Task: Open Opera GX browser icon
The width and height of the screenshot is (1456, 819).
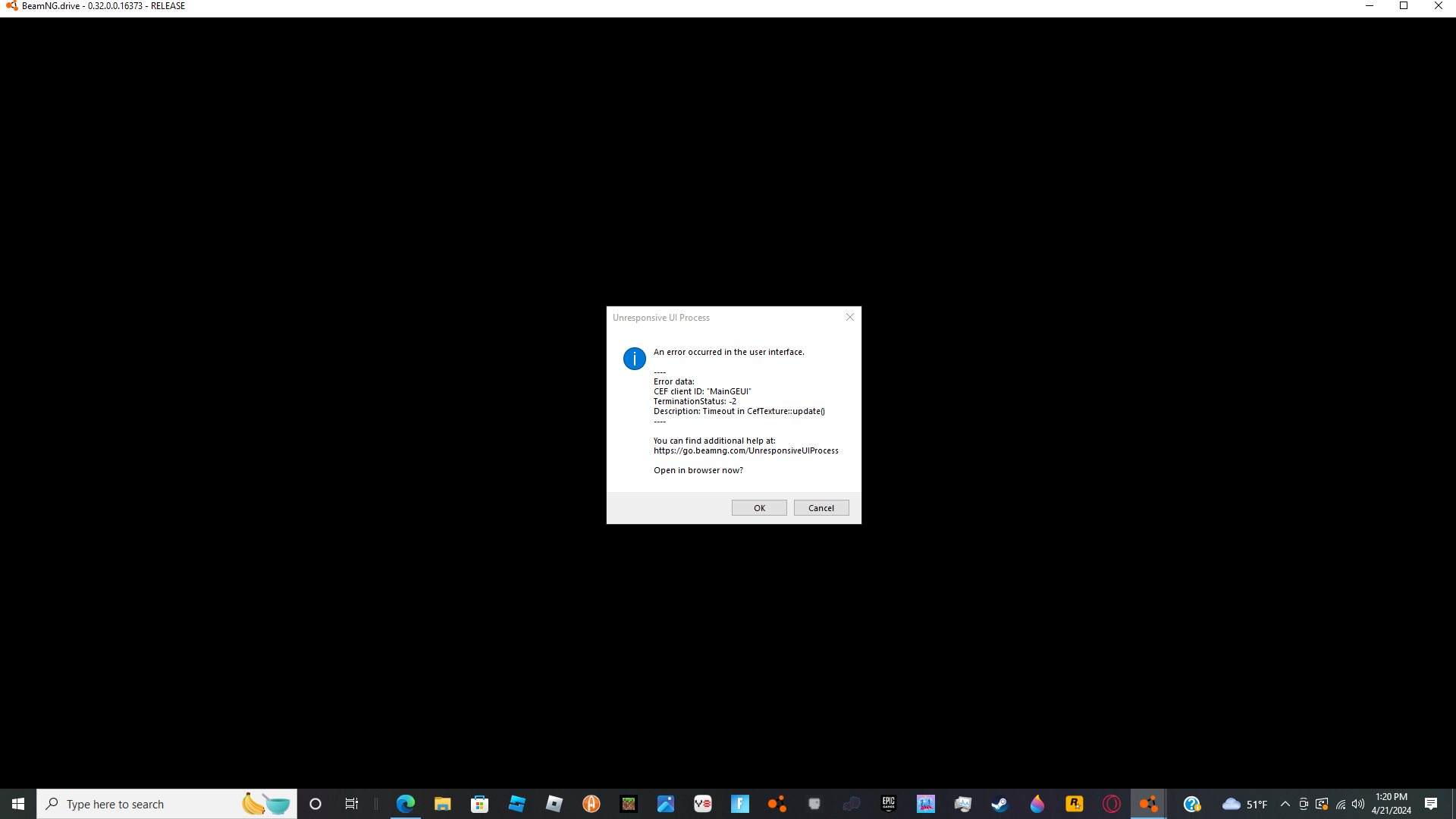Action: [1112, 804]
